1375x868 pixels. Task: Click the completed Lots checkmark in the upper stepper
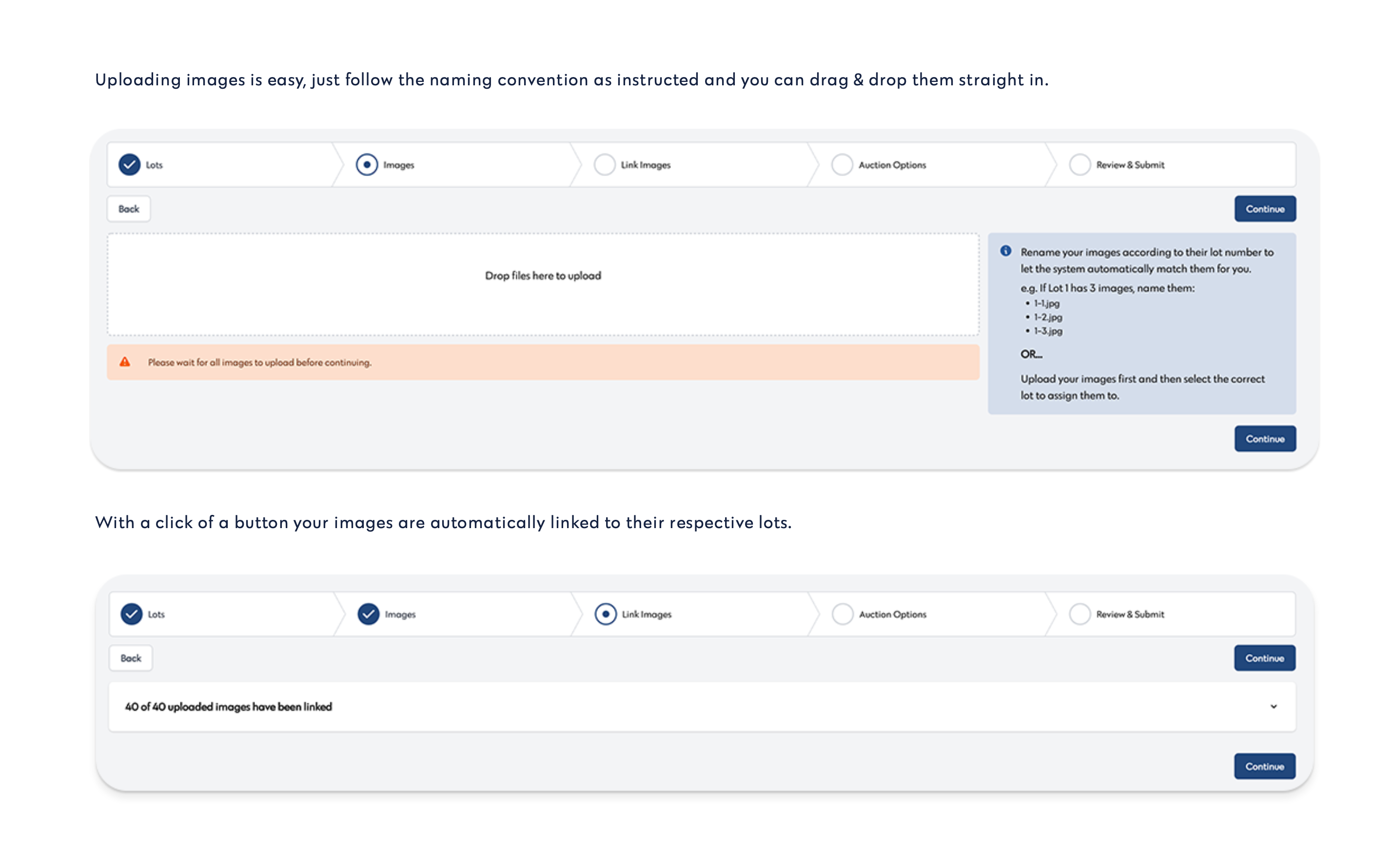coord(130,164)
